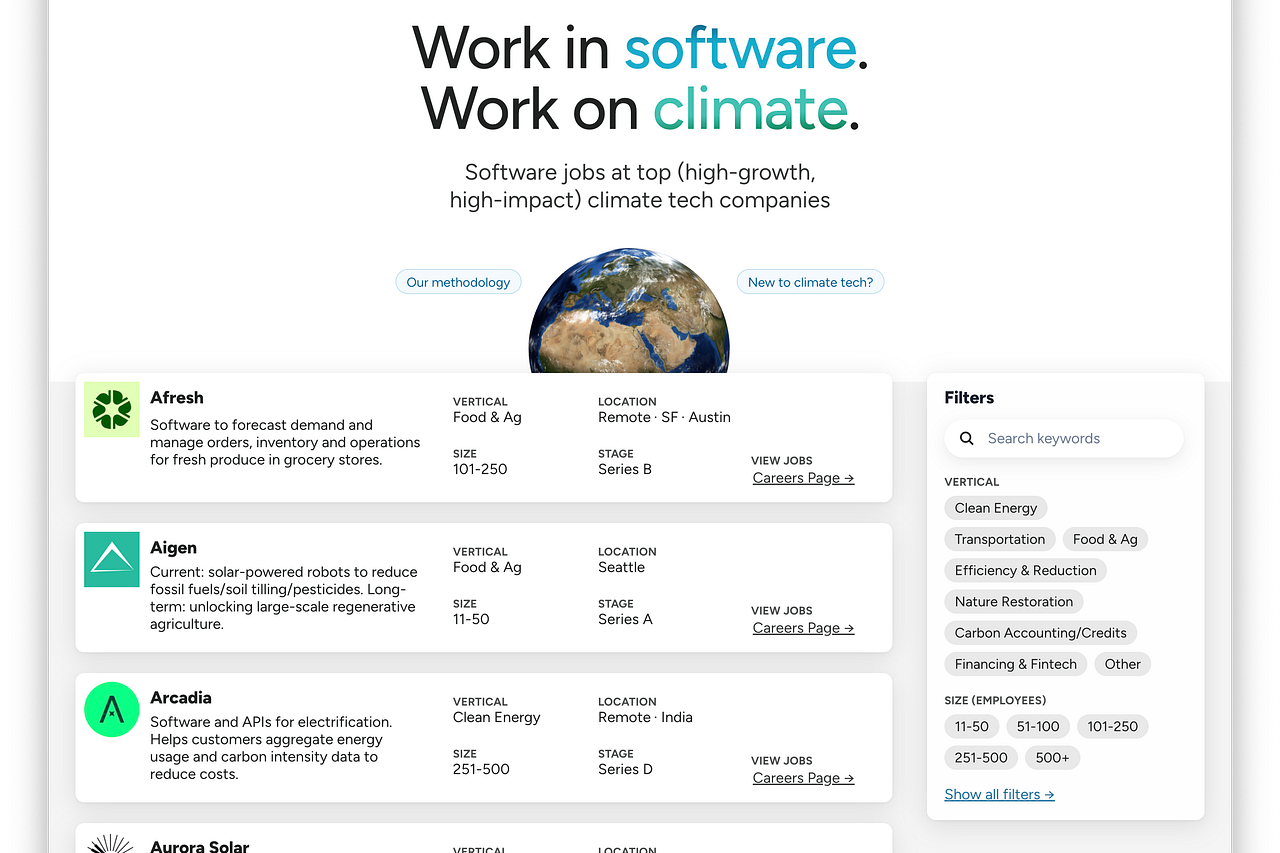Click the Afresh company description text
This screenshot has width=1280, height=853.
pos(285,442)
